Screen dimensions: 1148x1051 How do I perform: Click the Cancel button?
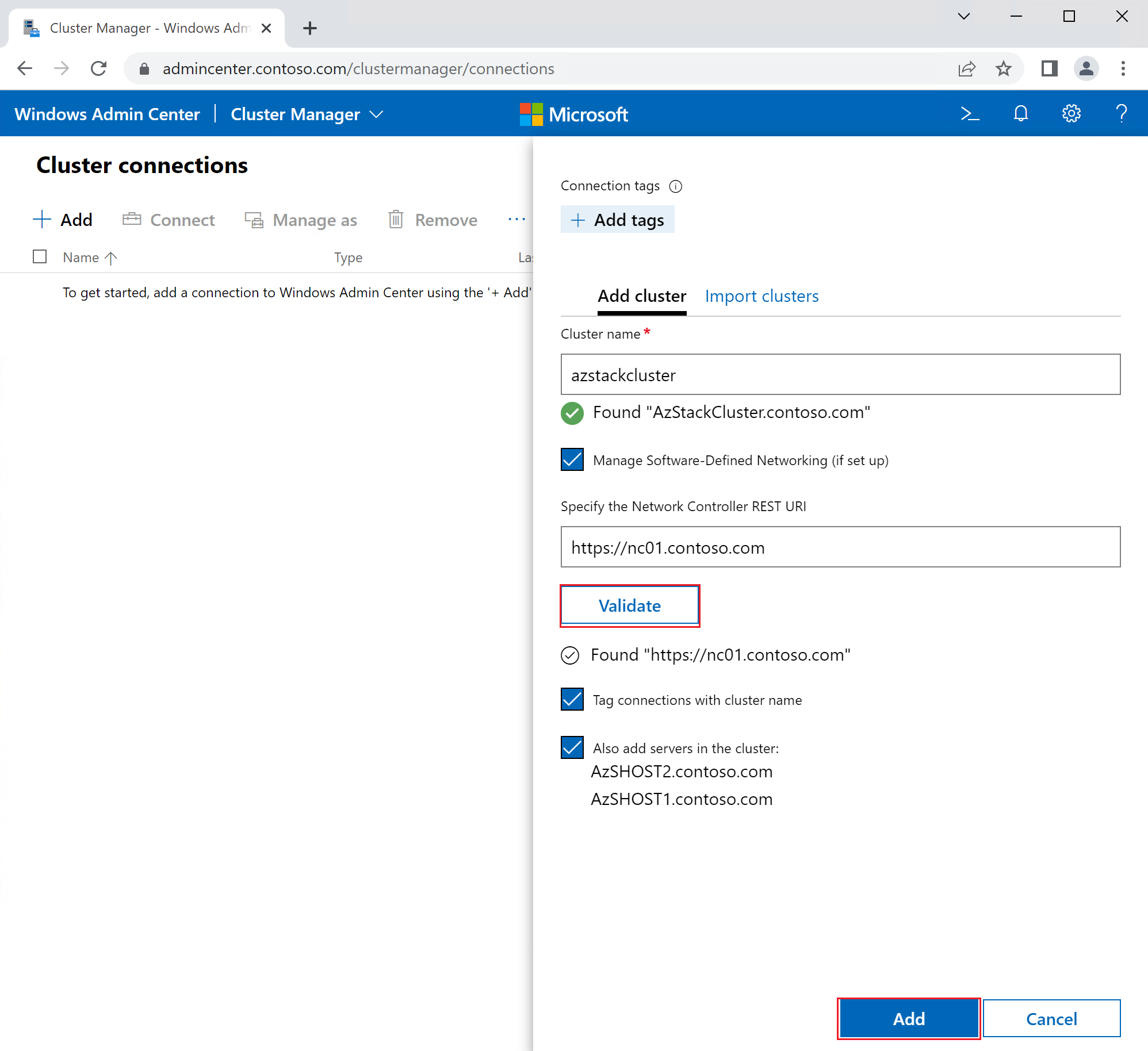pyautogui.click(x=1051, y=1019)
